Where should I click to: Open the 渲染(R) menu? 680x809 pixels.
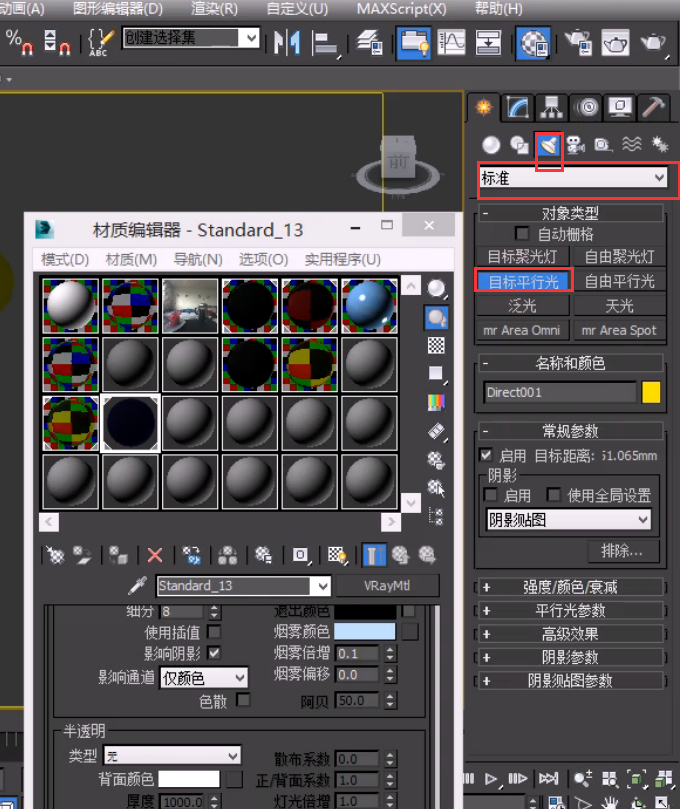[214, 9]
